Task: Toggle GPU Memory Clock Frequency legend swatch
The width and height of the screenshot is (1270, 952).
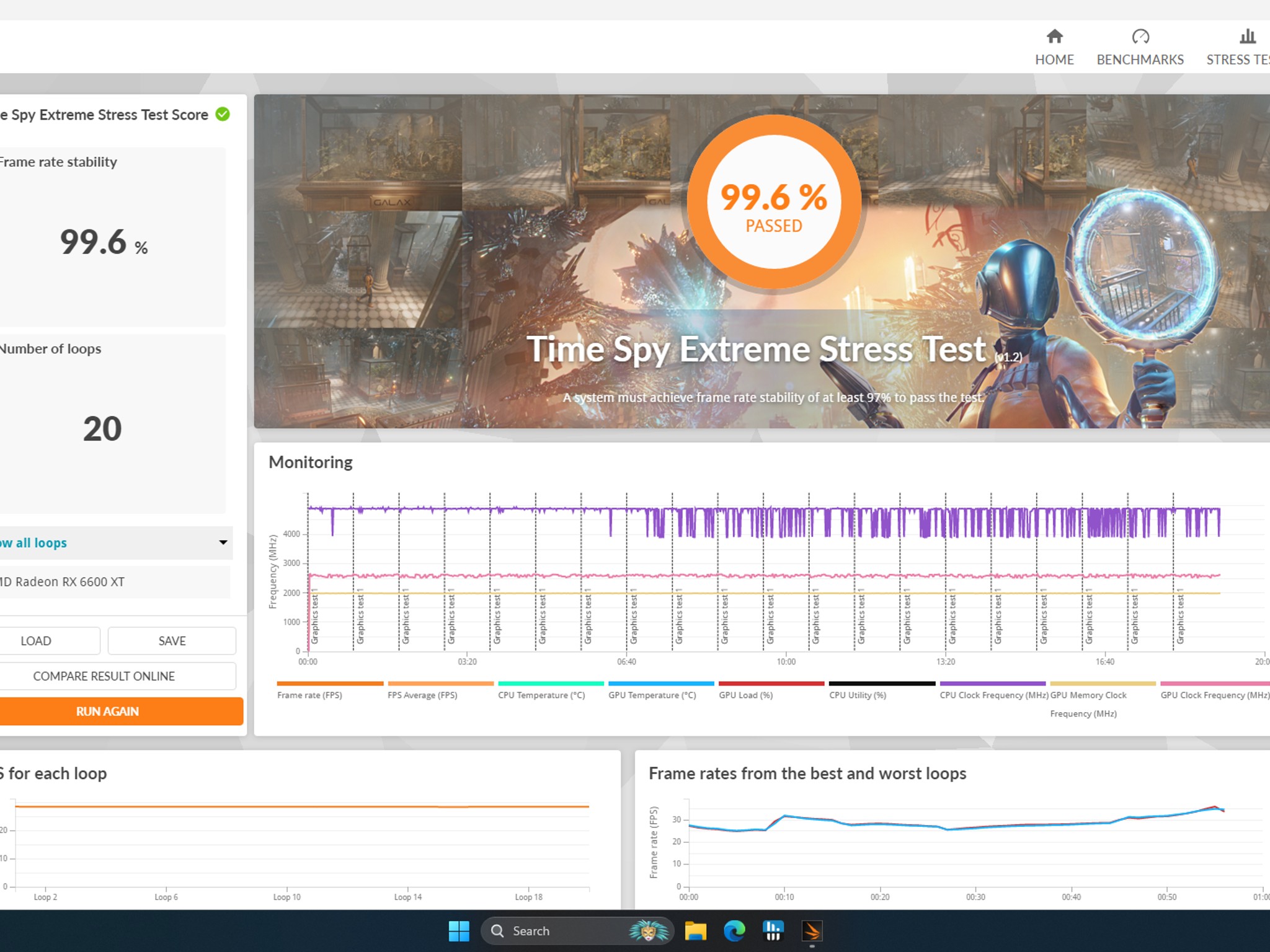Action: [x=1103, y=684]
